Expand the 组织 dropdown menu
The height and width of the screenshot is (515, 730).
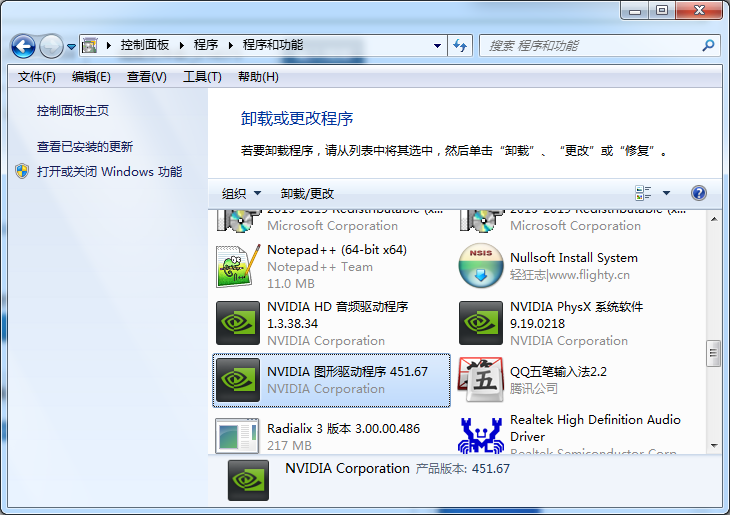point(241,193)
